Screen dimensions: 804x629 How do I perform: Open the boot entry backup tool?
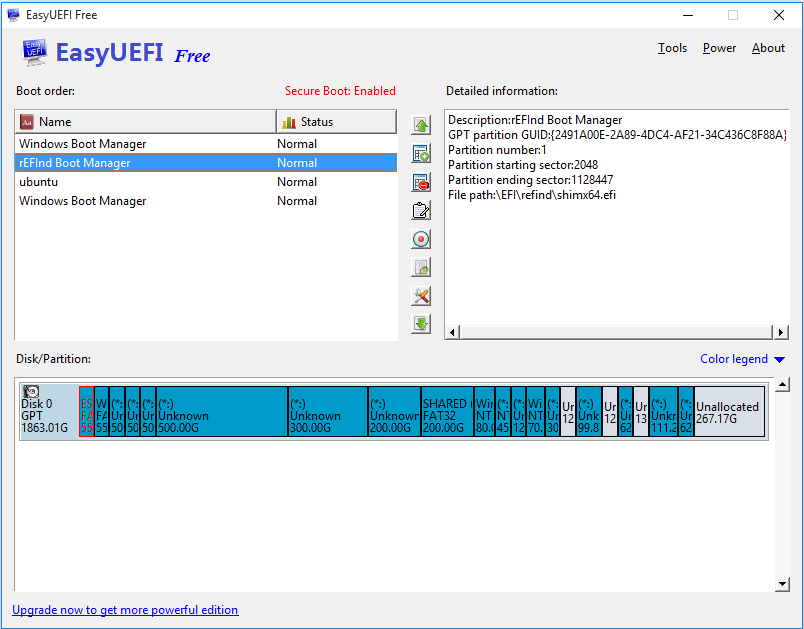pyautogui.click(x=421, y=267)
